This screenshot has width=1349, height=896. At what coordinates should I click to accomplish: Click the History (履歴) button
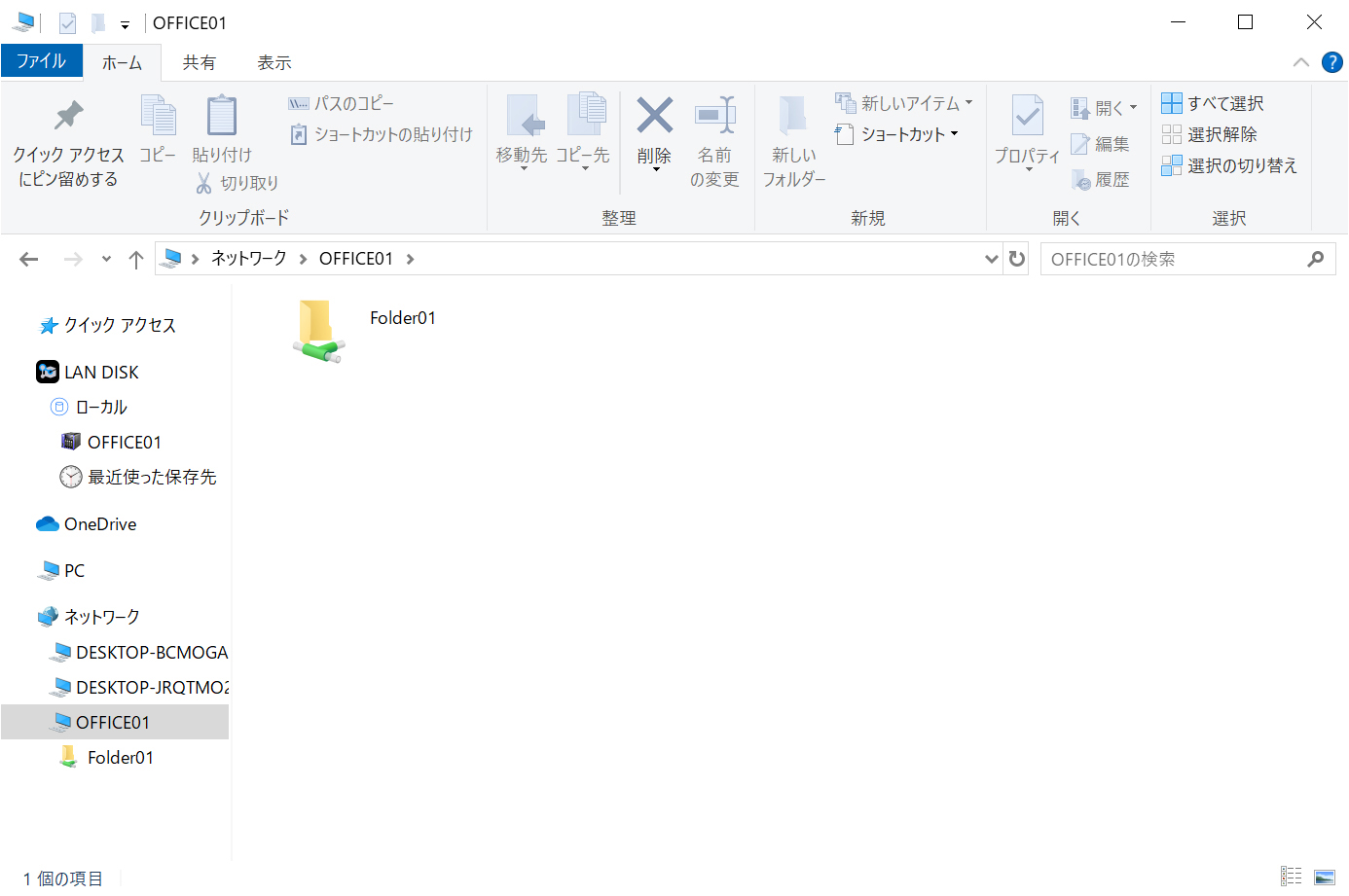[x=1101, y=180]
